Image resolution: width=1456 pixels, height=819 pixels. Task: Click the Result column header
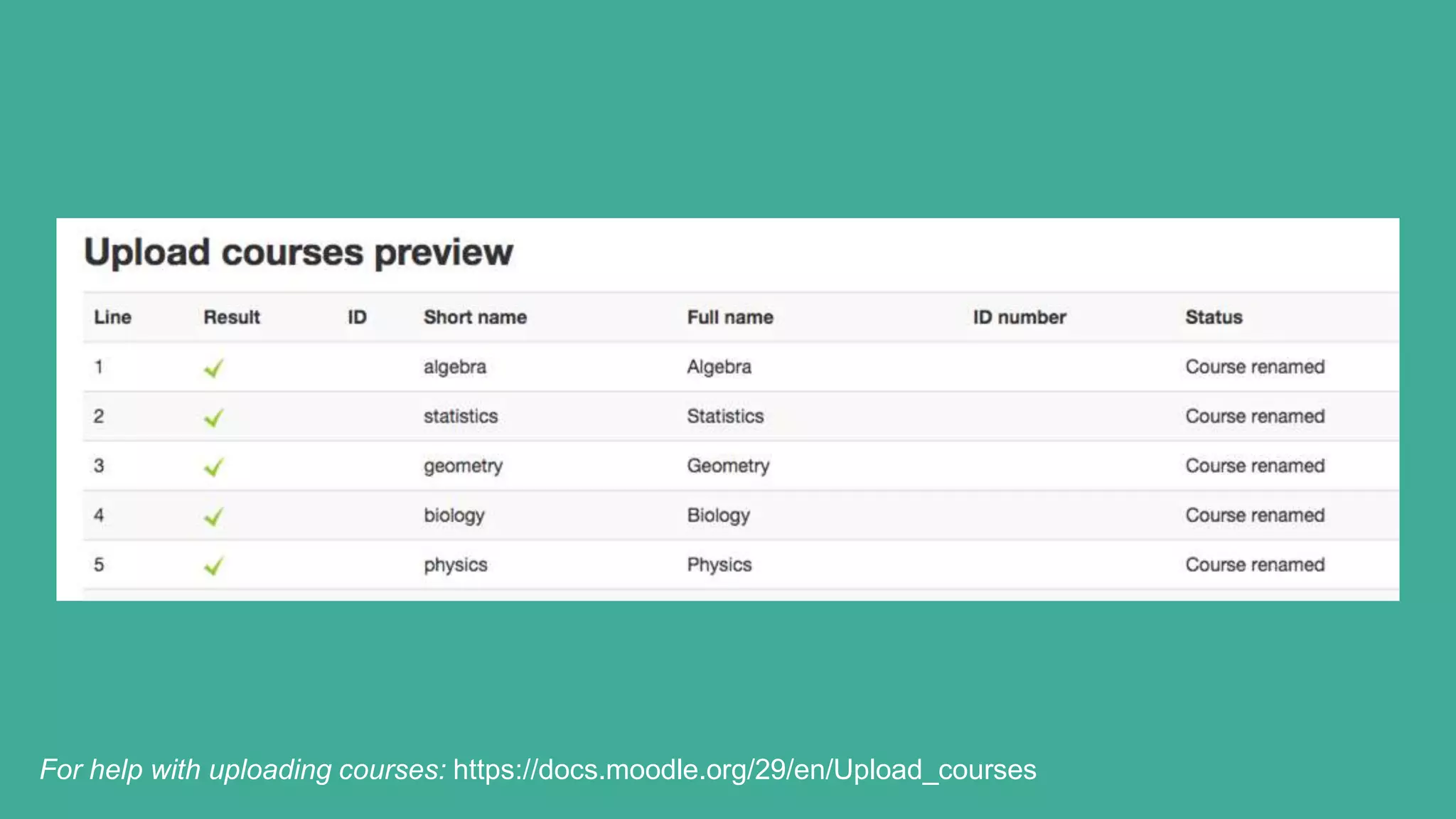232,317
